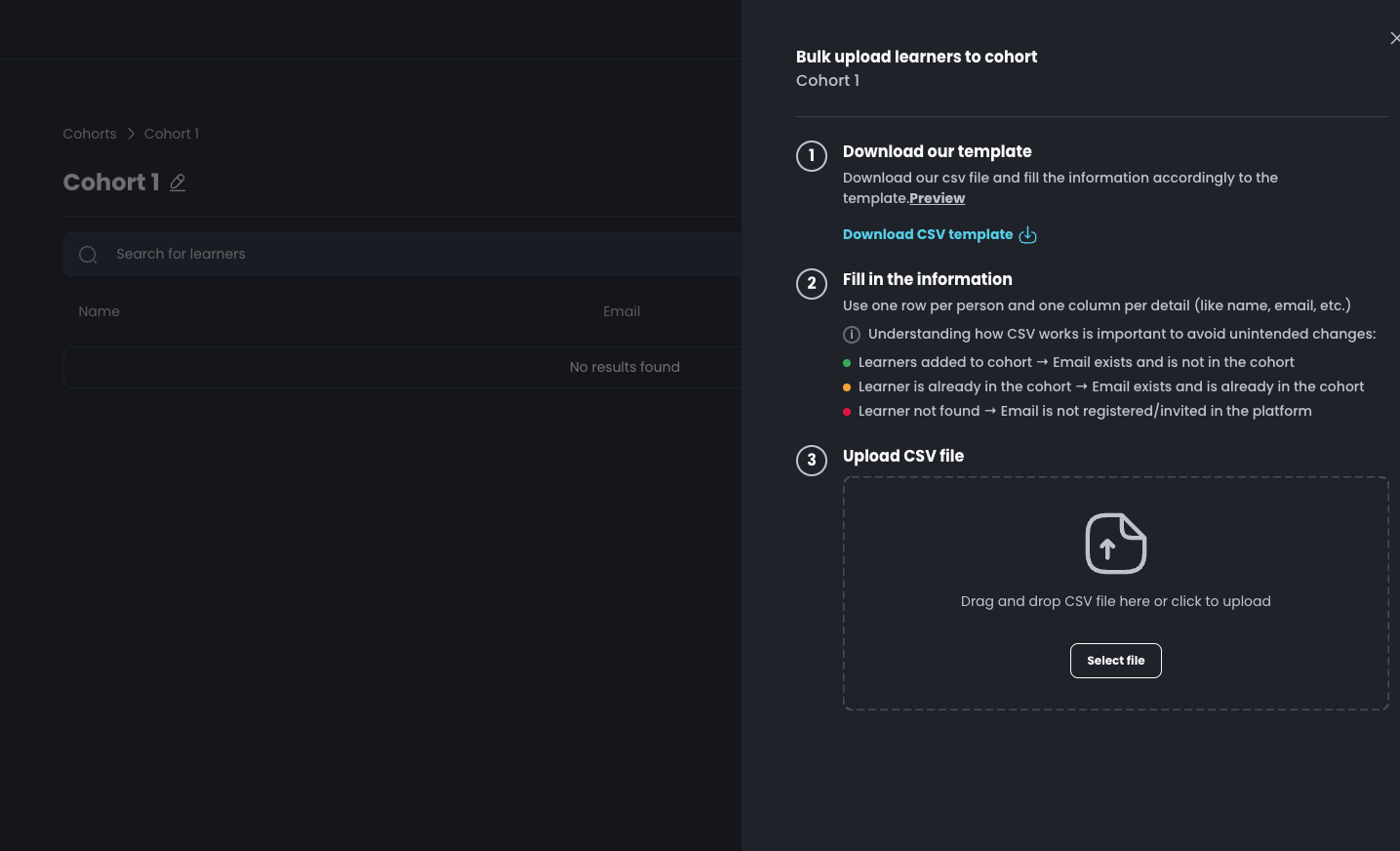The image size is (1400, 851).
Task: Click the file upload icon in drop zone
Action: coord(1115,544)
